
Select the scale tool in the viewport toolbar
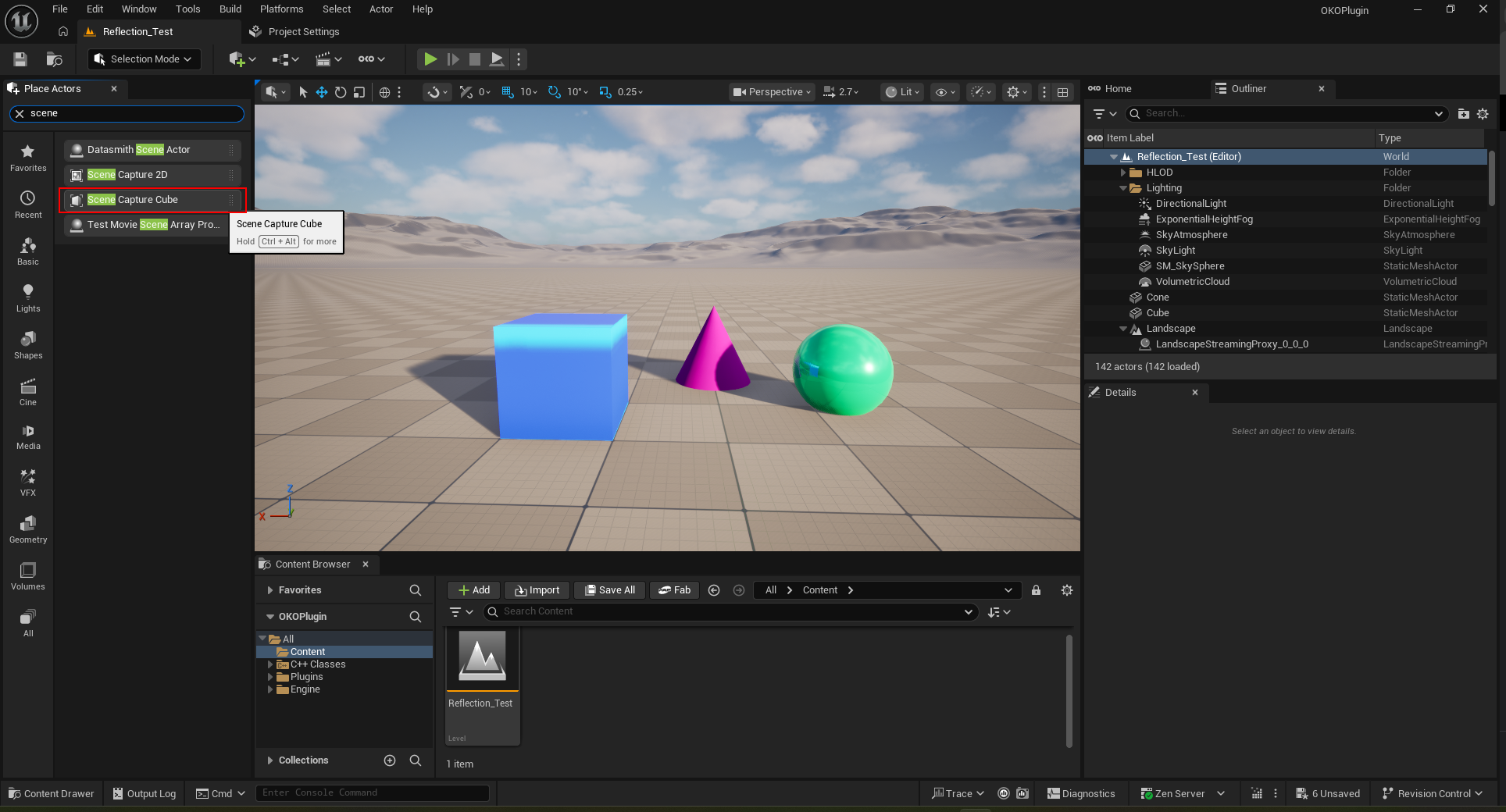[x=359, y=92]
